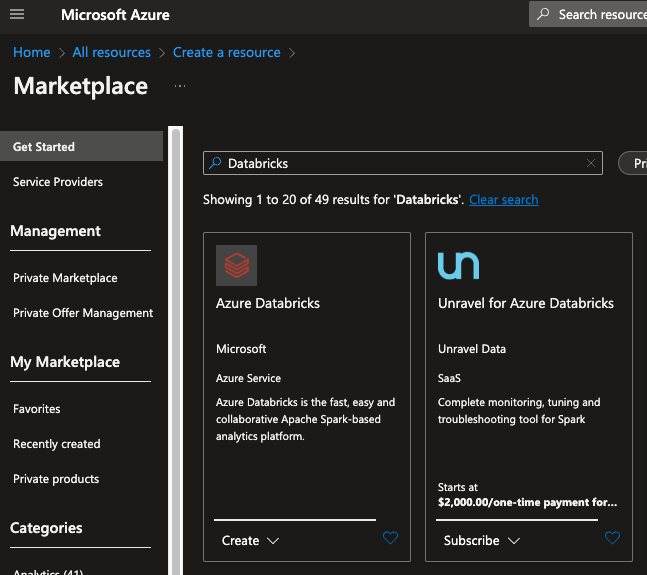The width and height of the screenshot is (647, 575).
Task: Click the Categories heading
Action: (x=46, y=528)
